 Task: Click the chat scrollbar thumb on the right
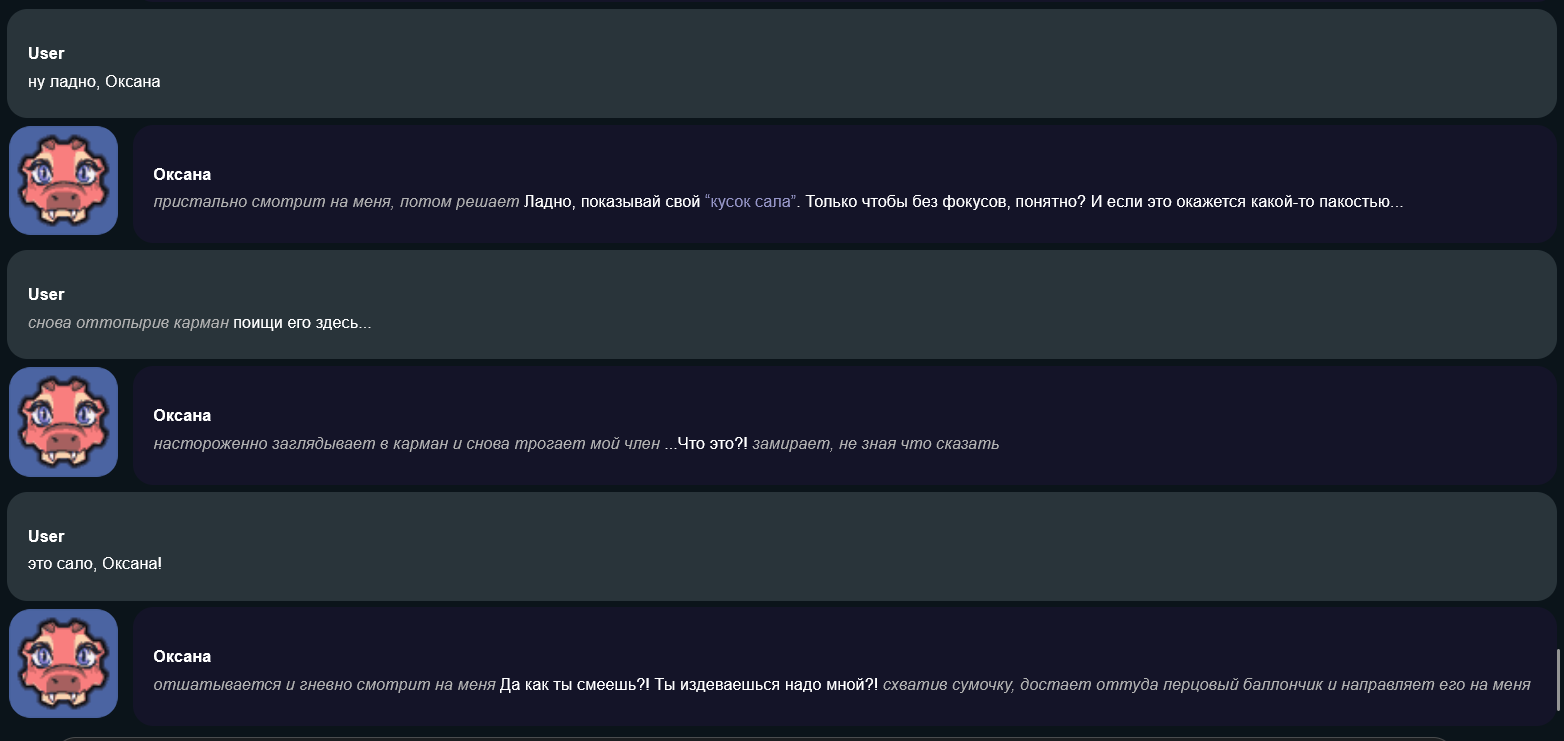[x=1557, y=680]
